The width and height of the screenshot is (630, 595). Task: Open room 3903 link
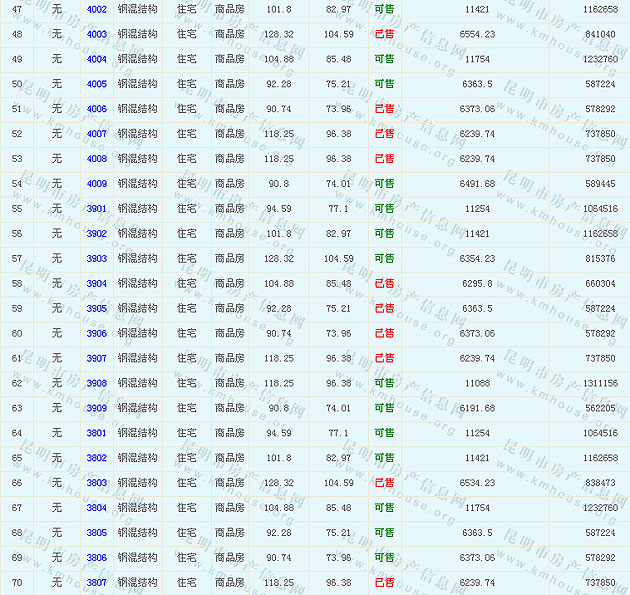pos(97,259)
